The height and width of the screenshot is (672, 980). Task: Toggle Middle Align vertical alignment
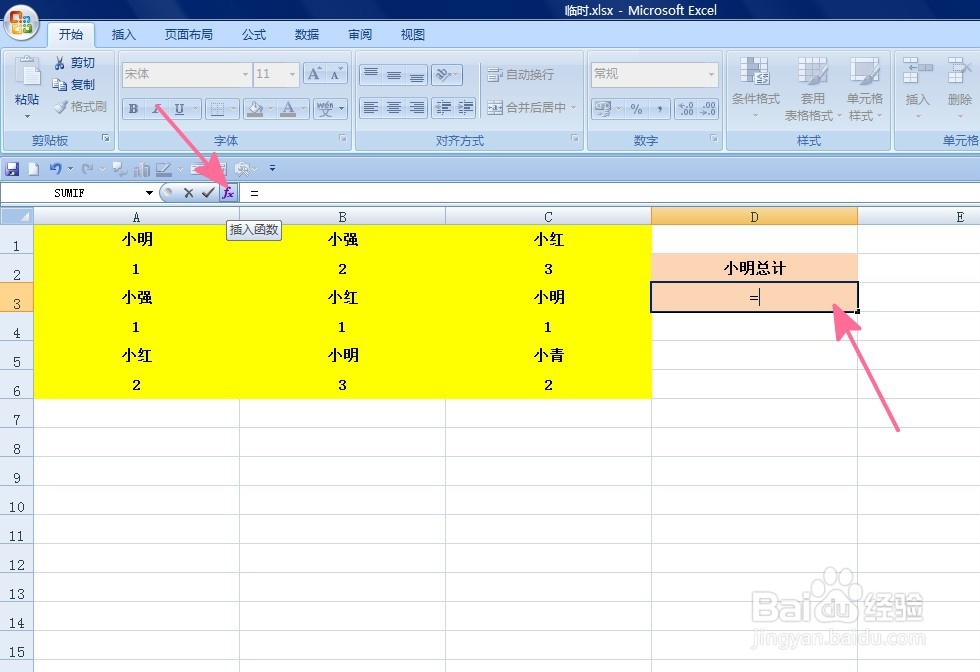coord(394,74)
